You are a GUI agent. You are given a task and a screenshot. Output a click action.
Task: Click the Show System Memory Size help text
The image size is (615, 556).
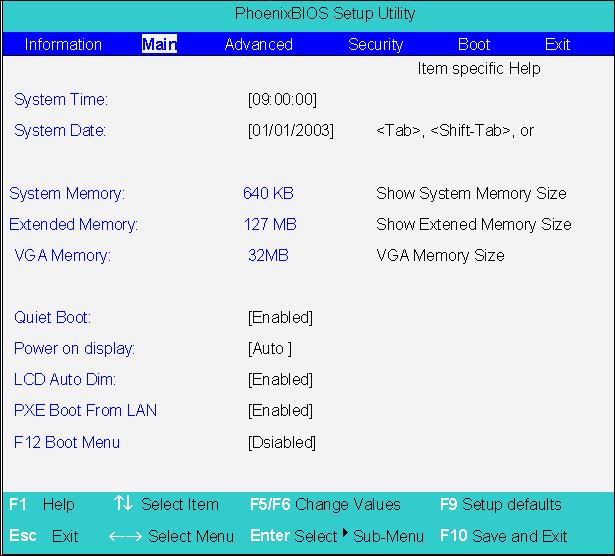pyautogui.click(x=471, y=193)
